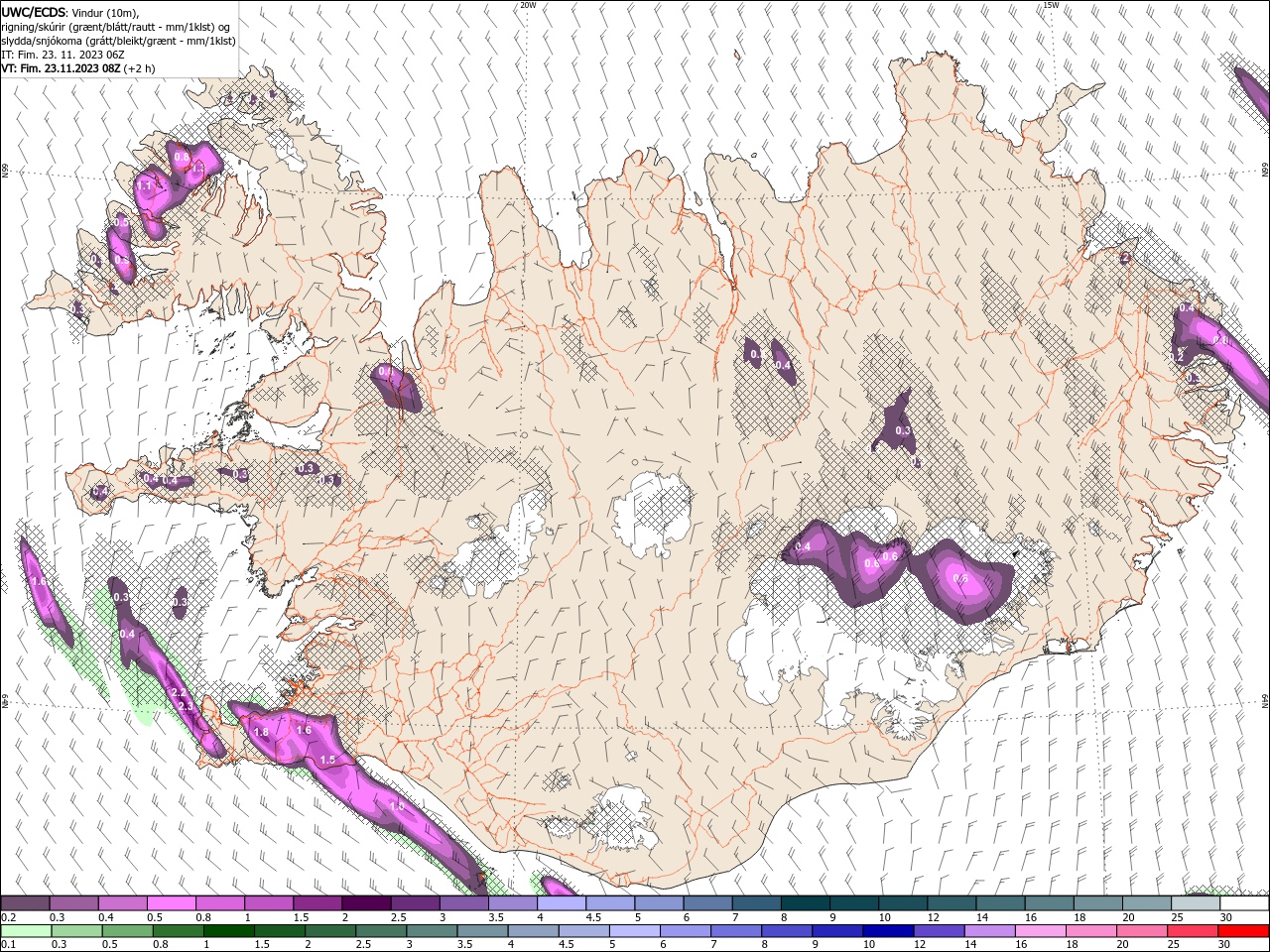Select the 'VT: Fim. 23.11.2023 08Z (+2 h)' line
Screen dimensions: 1270x952
[x=77, y=68]
